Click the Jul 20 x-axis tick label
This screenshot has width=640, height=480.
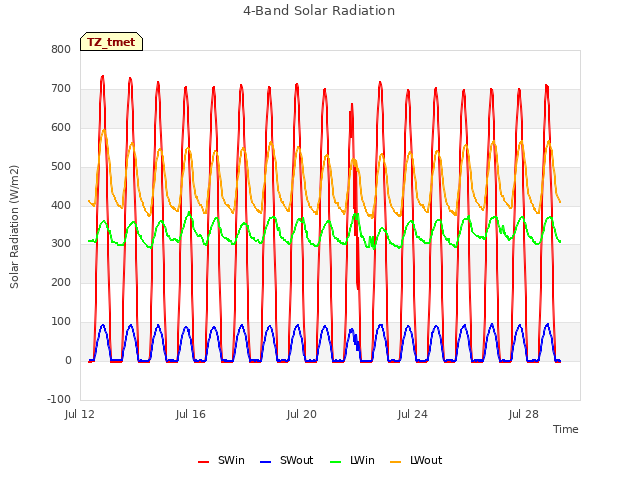[x=302, y=414]
